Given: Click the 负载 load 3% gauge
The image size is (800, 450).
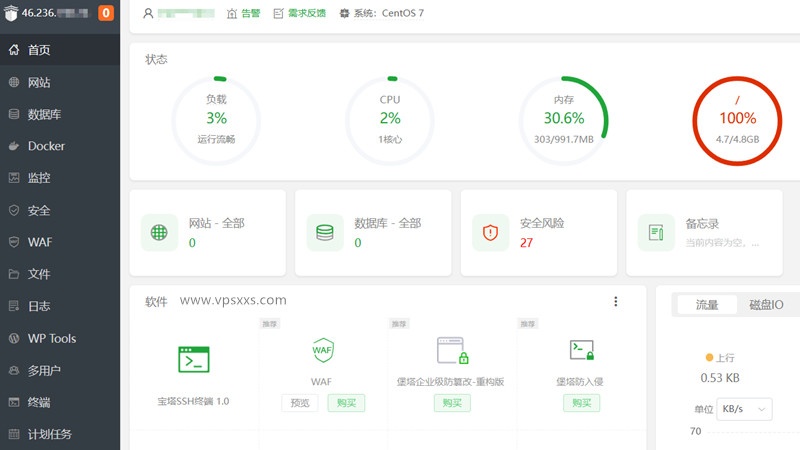Looking at the screenshot, I should pyautogui.click(x=216, y=121).
